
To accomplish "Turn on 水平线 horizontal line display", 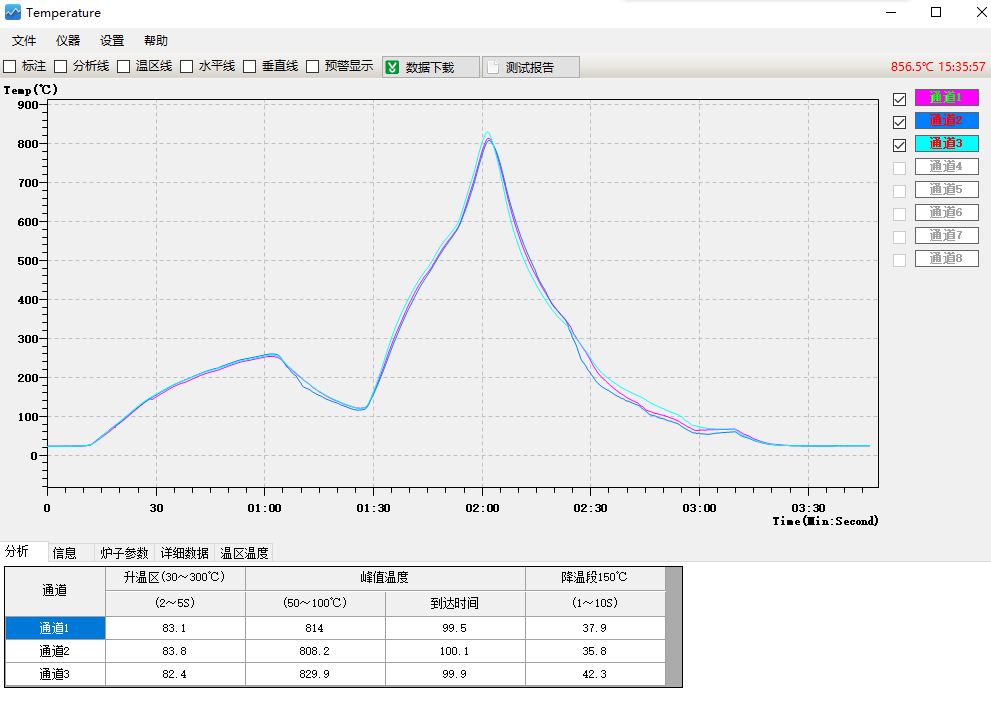I will (186, 66).
